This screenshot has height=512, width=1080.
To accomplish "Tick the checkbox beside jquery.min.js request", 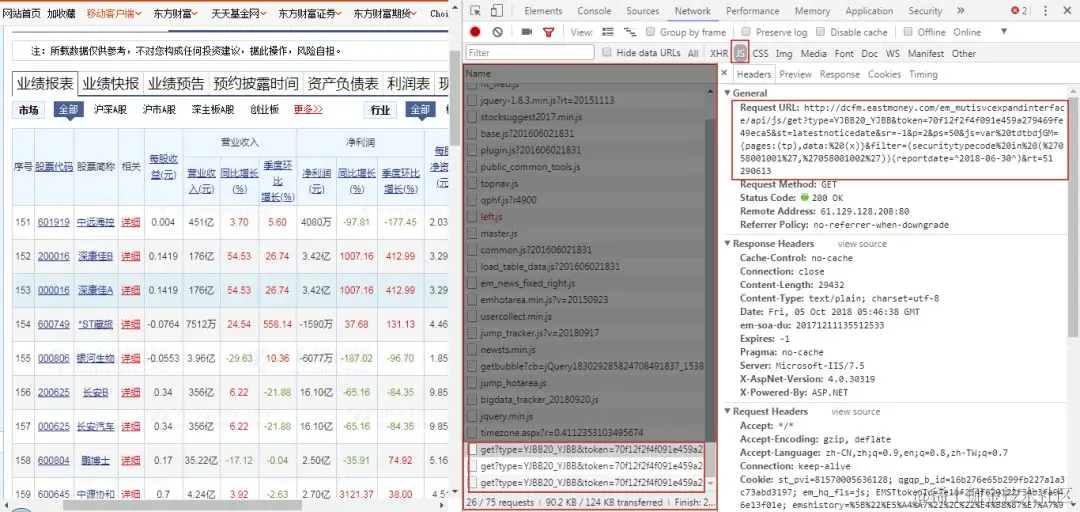I will click(x=472, y=416).
